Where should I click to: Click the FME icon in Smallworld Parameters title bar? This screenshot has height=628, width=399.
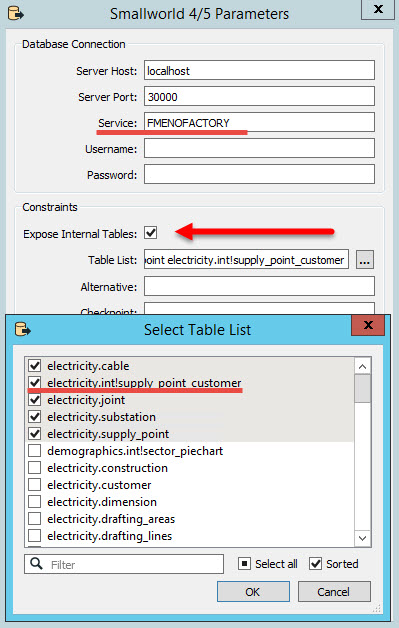(16, 13)
